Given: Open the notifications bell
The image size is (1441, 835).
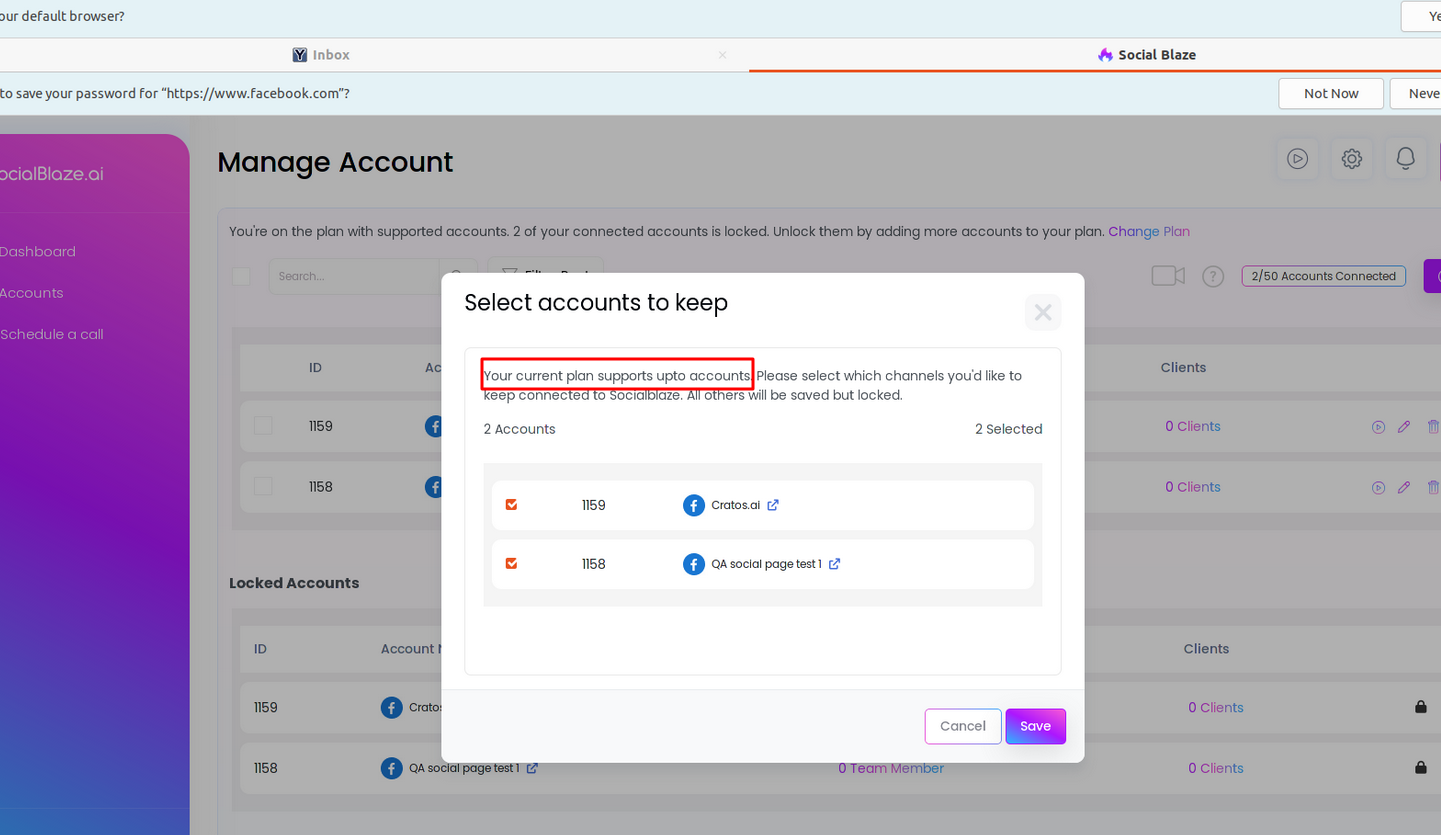Looking at the screenshot, I should point(1406,158).
